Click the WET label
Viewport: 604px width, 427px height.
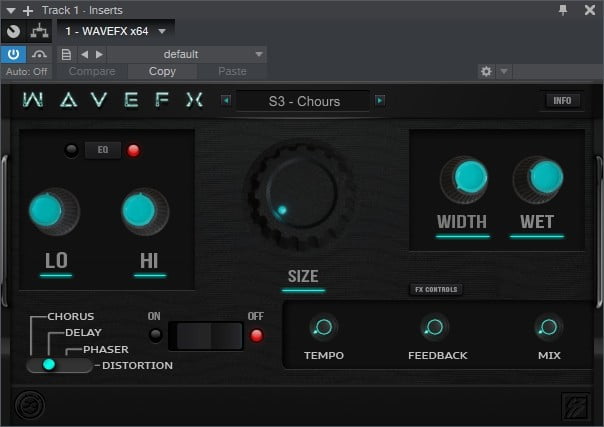click(x=537, y=221)
